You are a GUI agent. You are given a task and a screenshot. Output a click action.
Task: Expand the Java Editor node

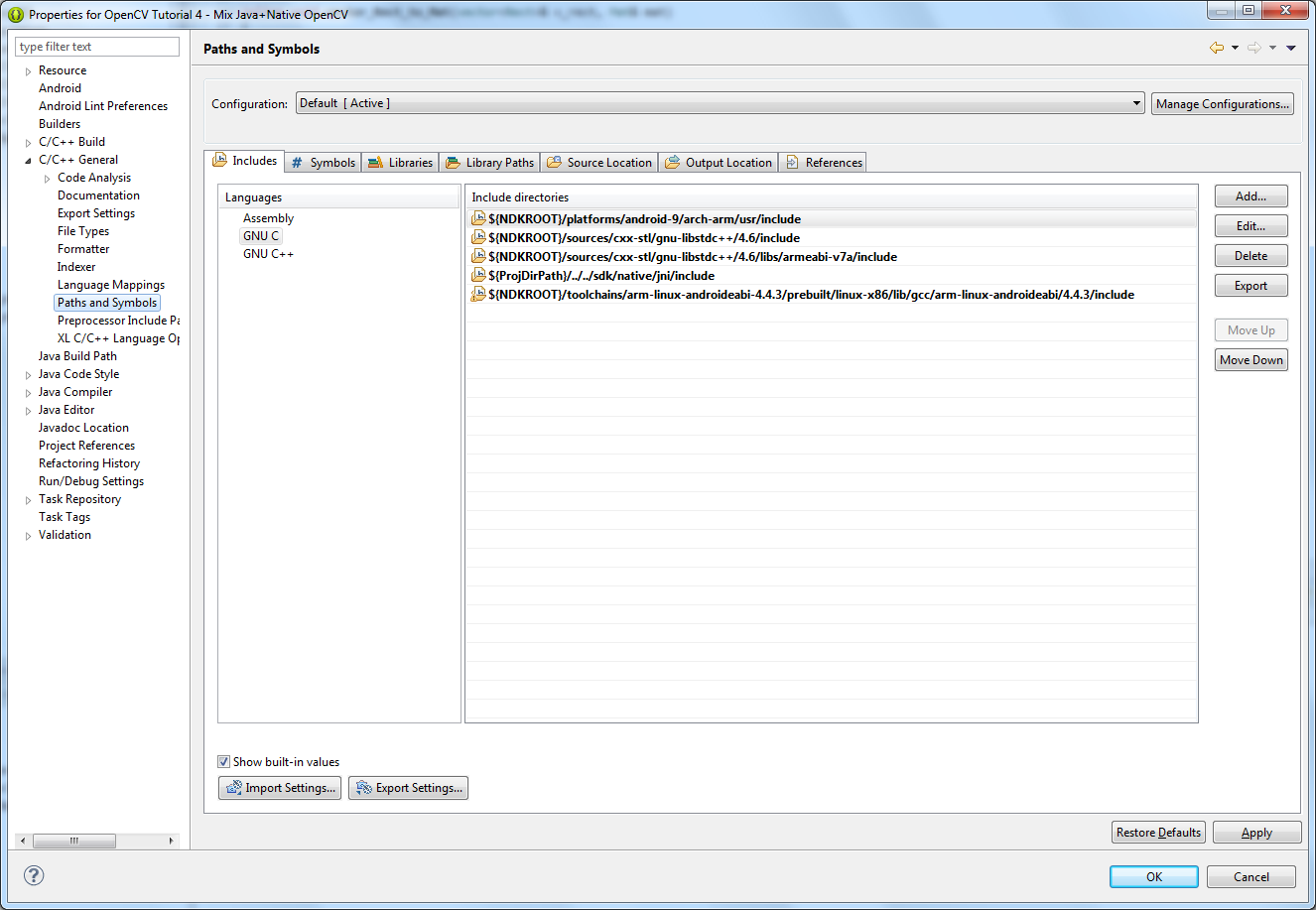[28, 411]
